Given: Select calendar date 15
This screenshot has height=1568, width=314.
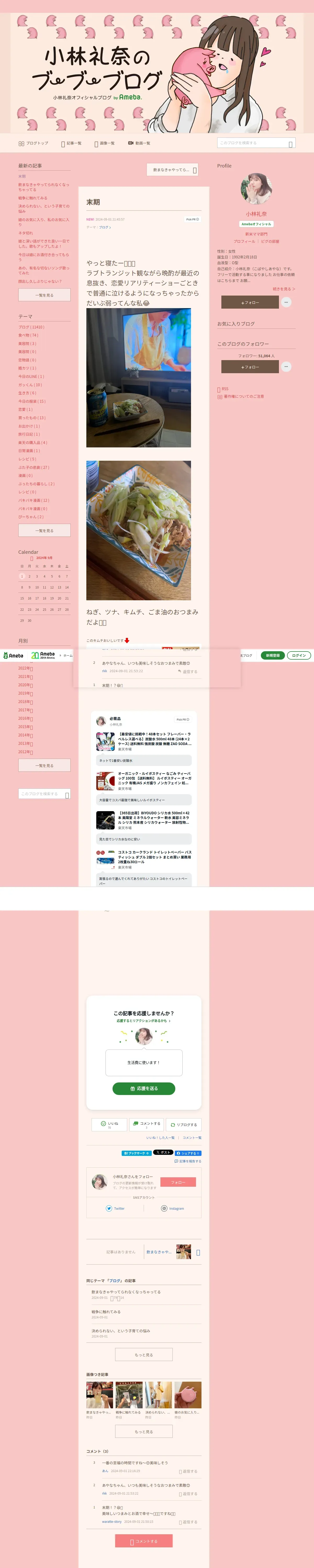Looking at the screenshot, I should [x=22, y=598].
